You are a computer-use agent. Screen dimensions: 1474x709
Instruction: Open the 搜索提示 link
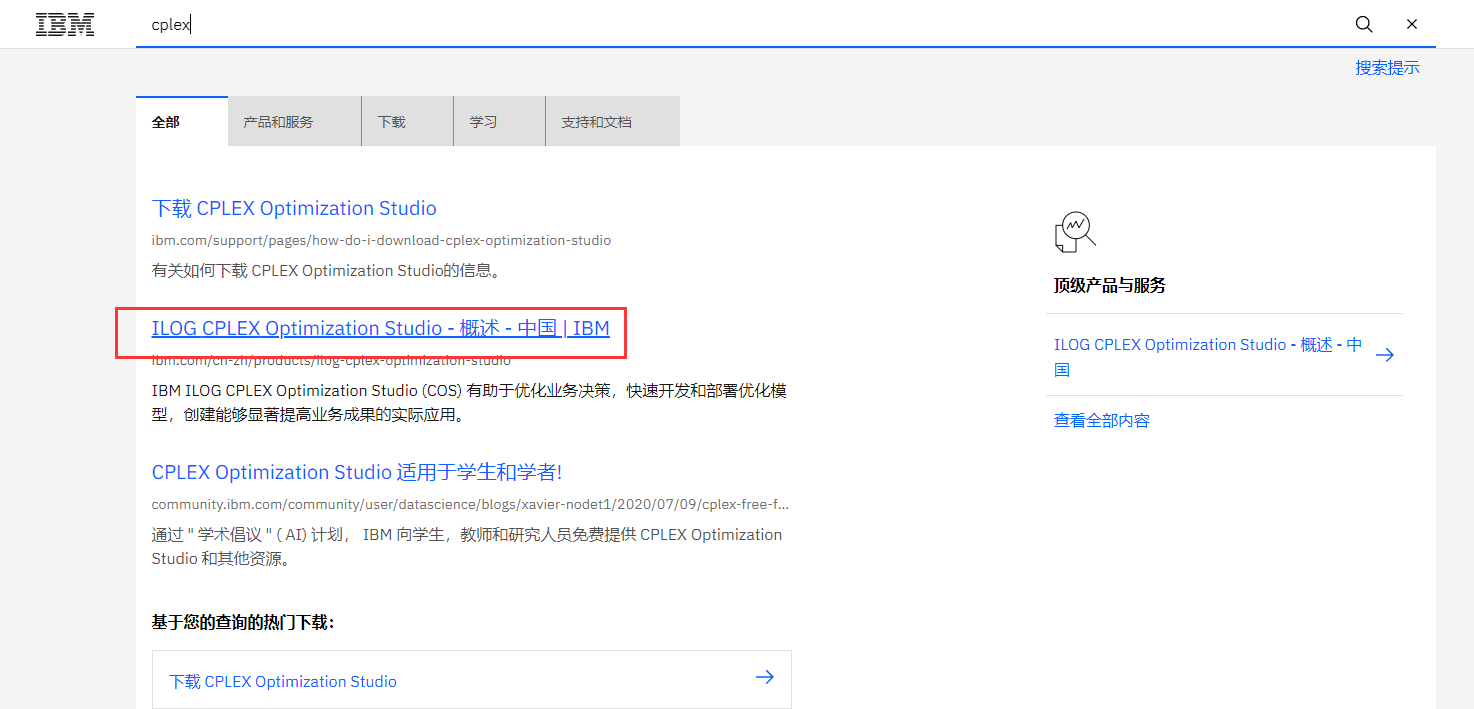1387,66
